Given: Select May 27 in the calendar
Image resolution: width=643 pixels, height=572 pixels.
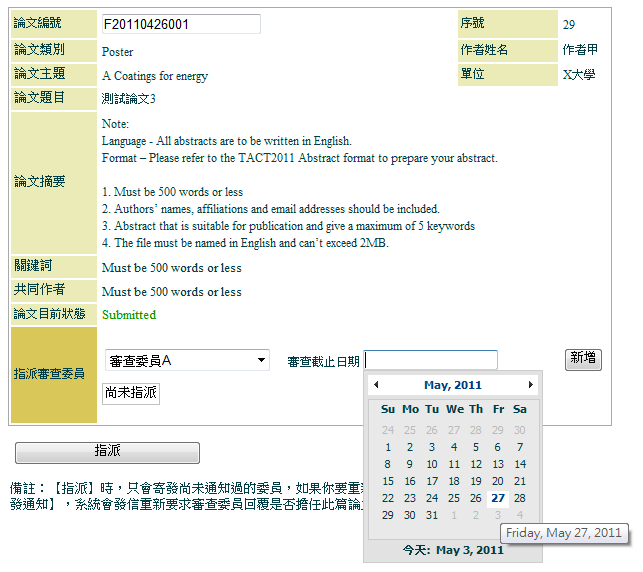Looking at the screenshot, I should (498, 498).
